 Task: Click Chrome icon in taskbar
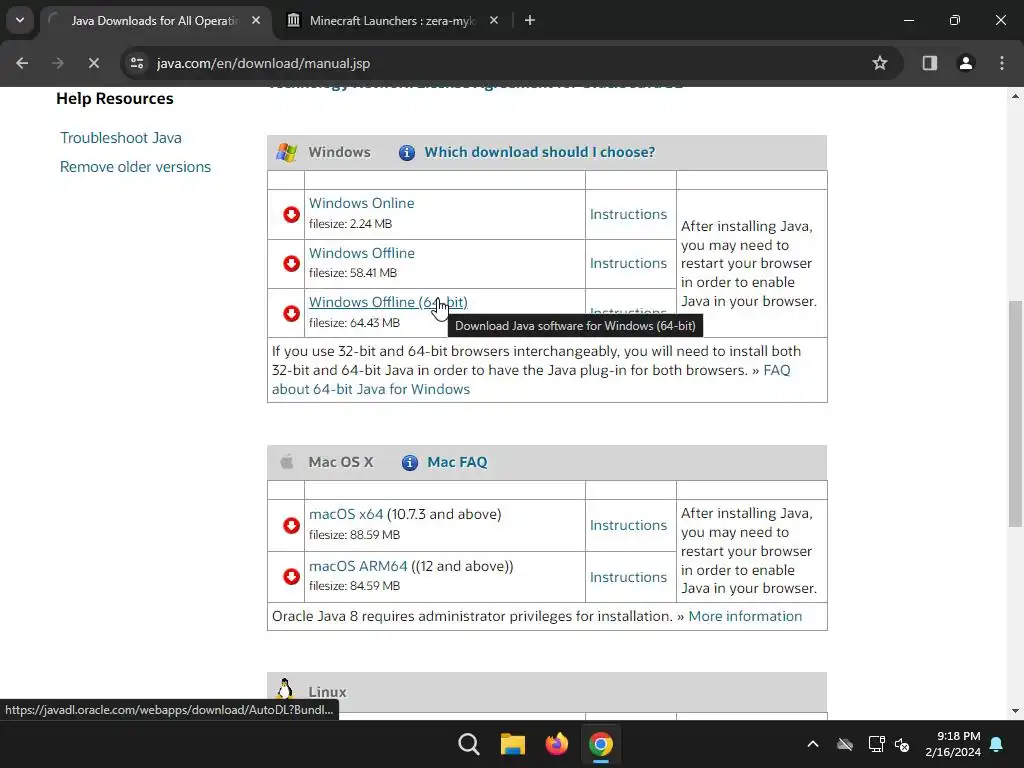pos(601,744)
